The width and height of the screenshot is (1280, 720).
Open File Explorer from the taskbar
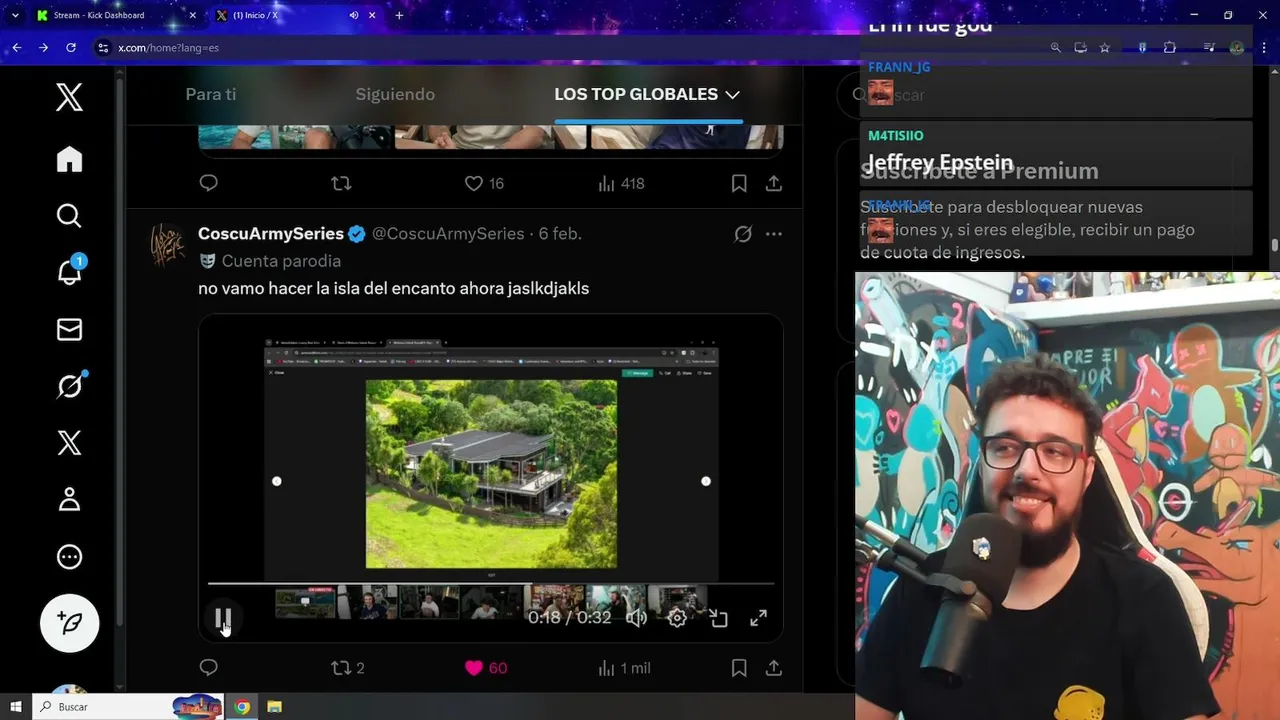click(x=274, y=706)
